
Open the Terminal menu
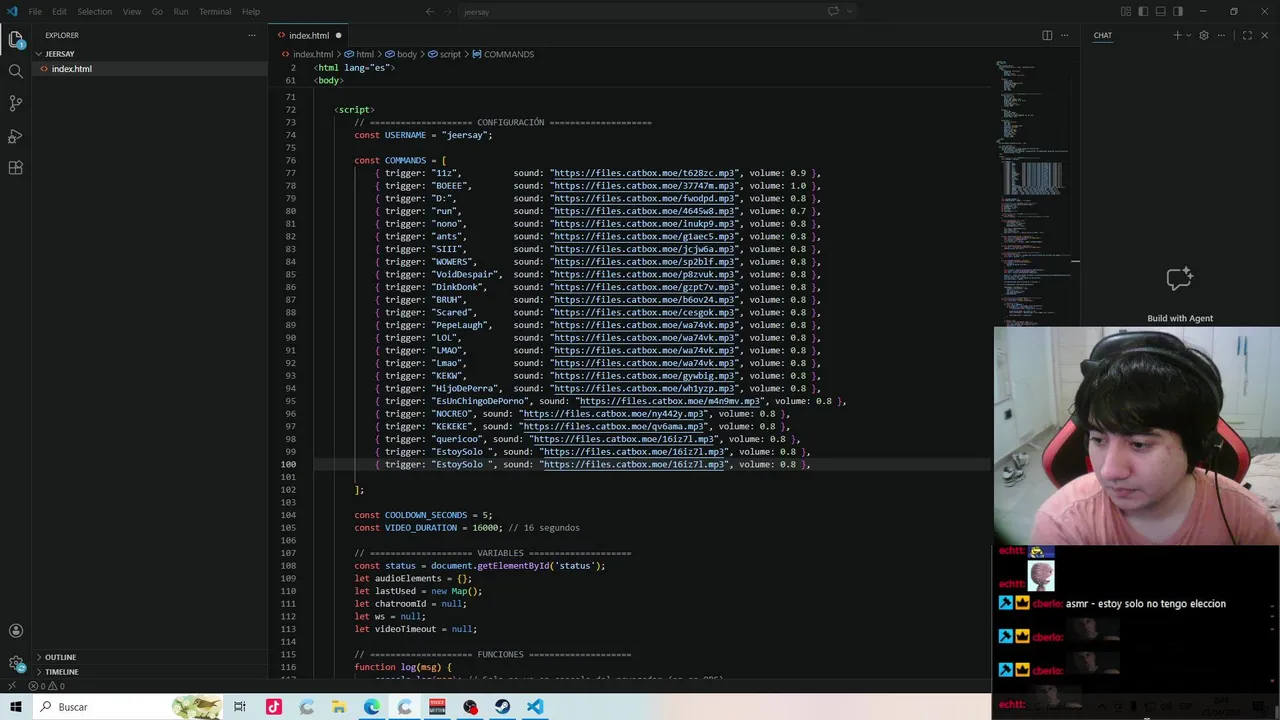215,12
